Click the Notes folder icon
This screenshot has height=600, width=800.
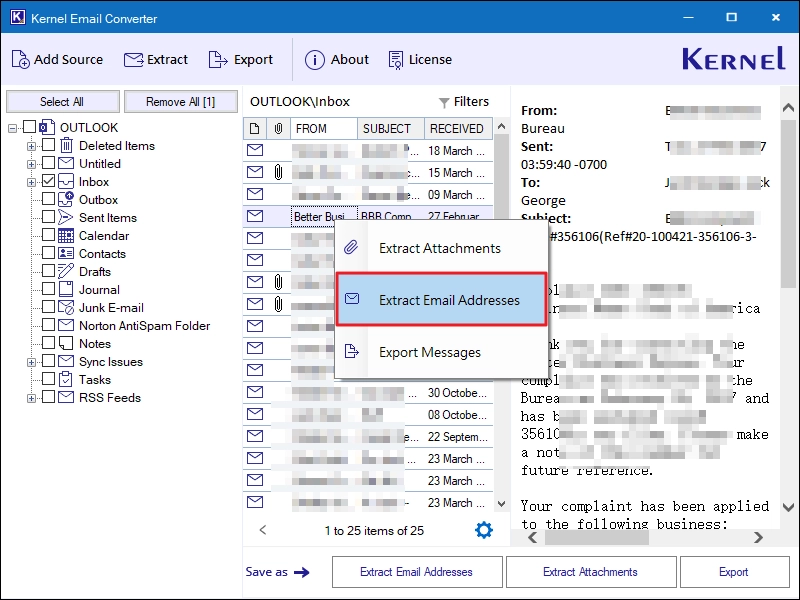tap(66, 343)
